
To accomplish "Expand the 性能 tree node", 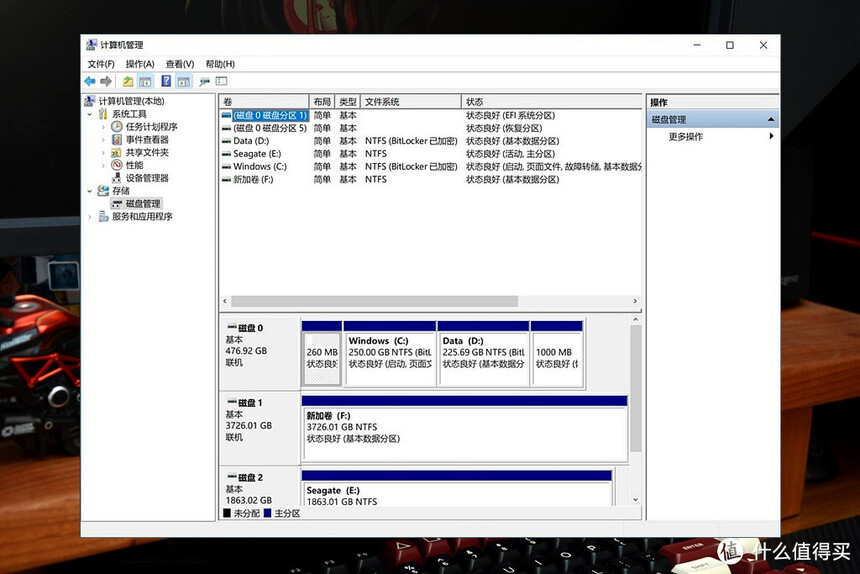I will click(103, 165).
